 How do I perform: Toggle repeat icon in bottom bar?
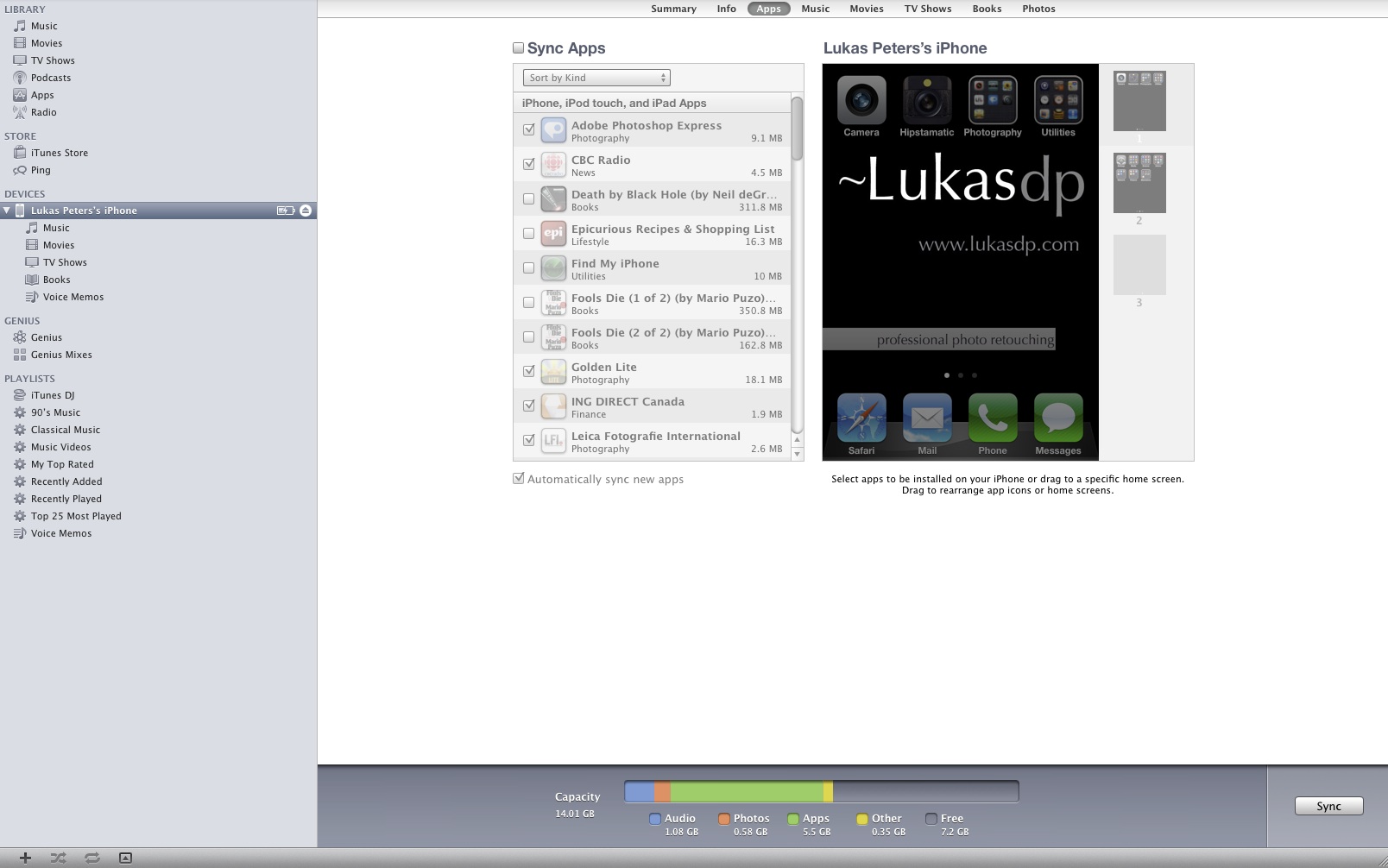(91, 858)
